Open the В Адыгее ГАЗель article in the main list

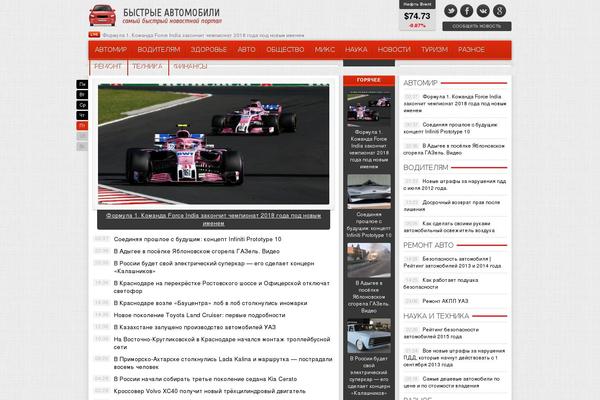point(197,251)
